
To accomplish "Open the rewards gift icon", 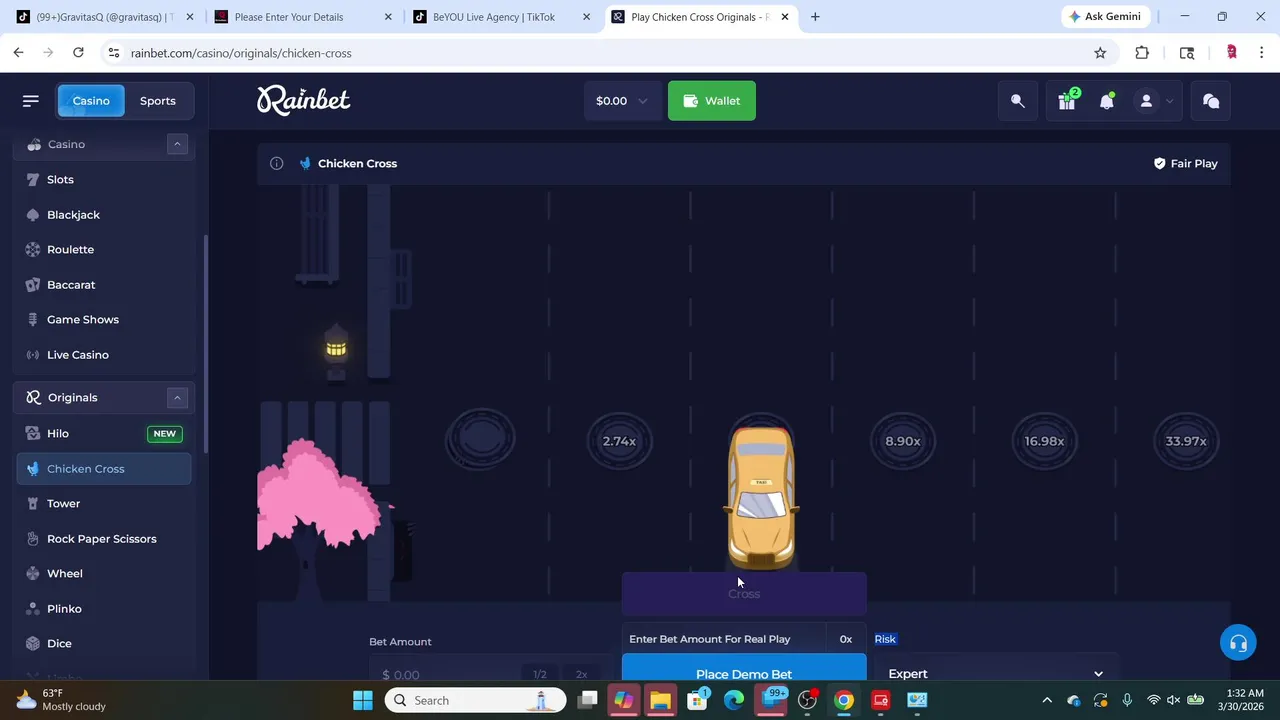I will point(1067,101).
